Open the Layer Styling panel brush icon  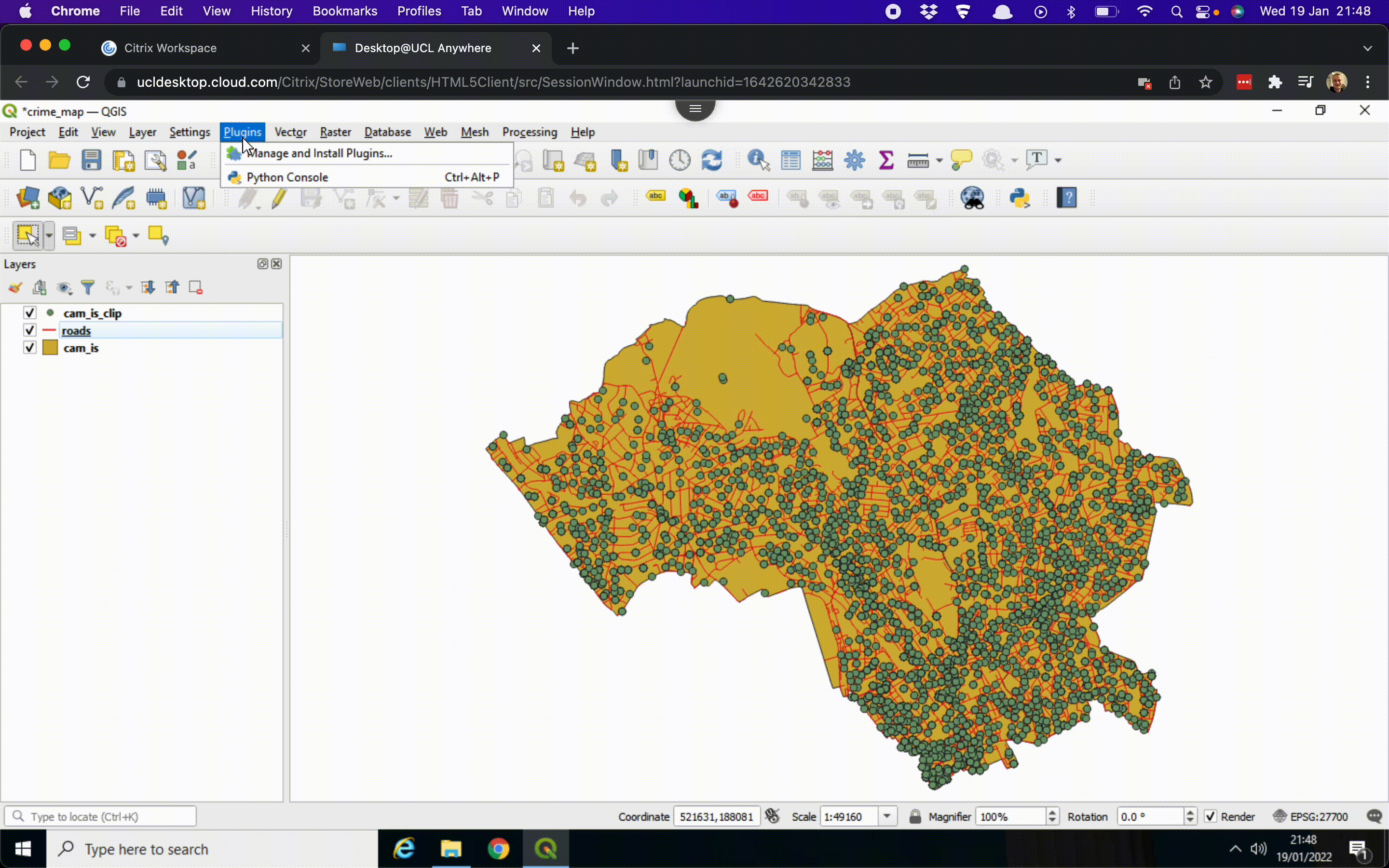pyautogui.click(x=15, y=287)
